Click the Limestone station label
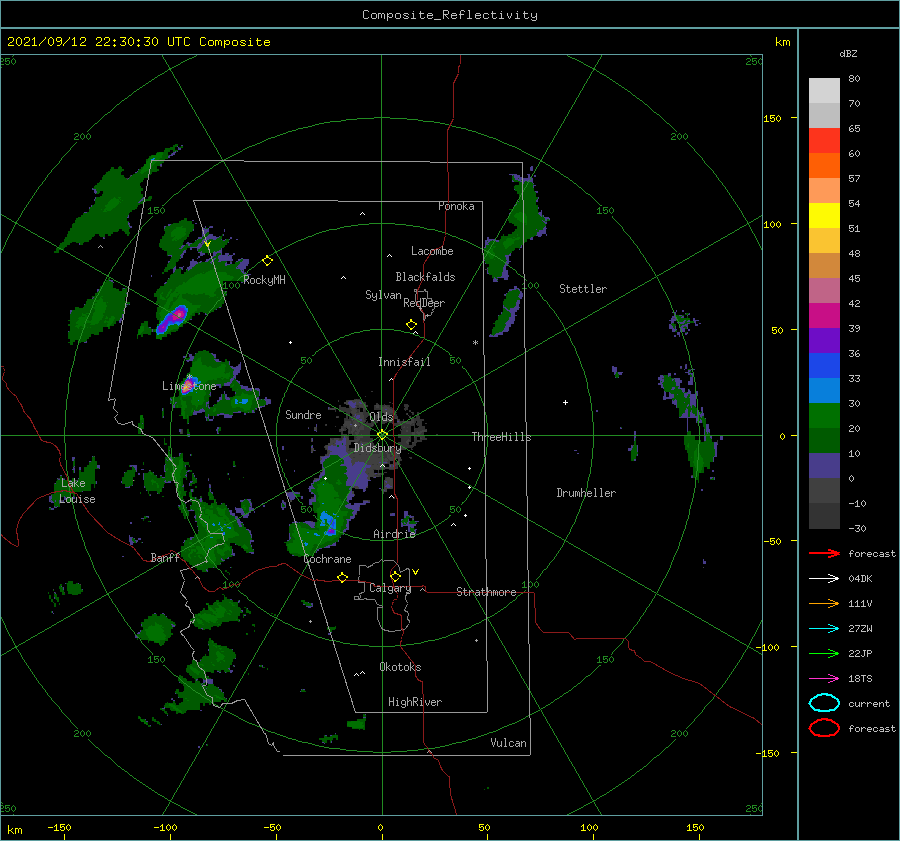 pyautogui.click(x=189, y=386)
